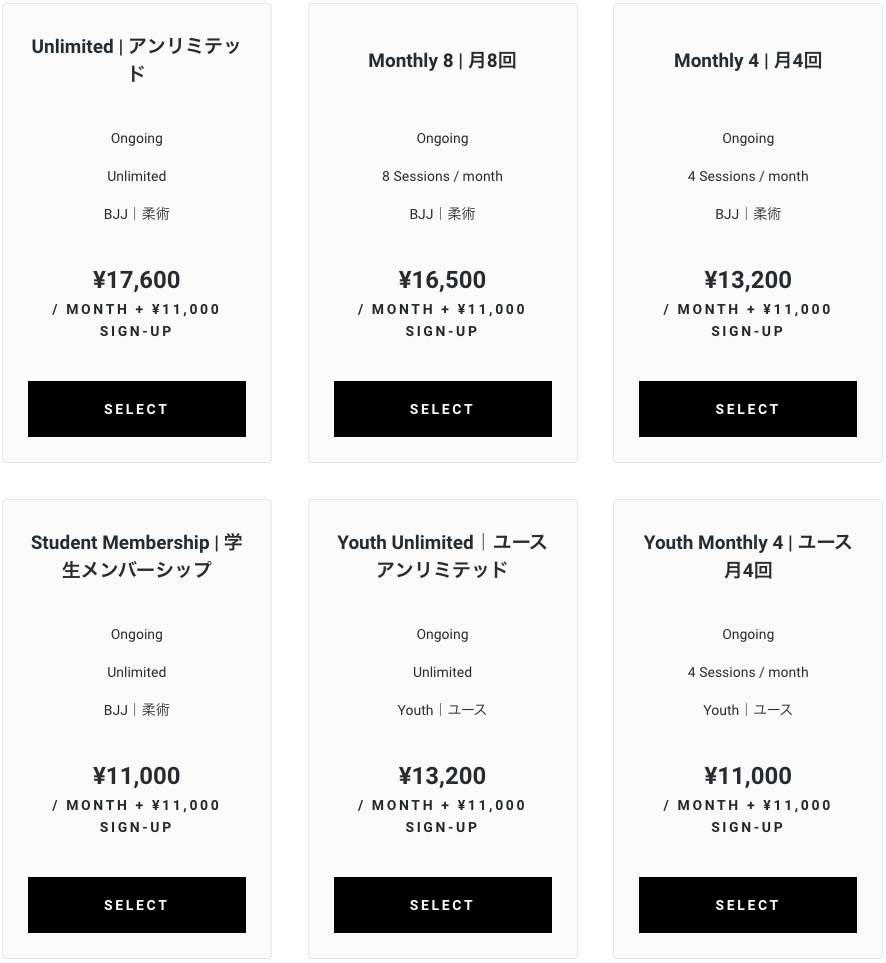Click the Unlimited | アンリミテッド card title
The width and height of the screenshot is (886, 963).
tap(137, 60)
